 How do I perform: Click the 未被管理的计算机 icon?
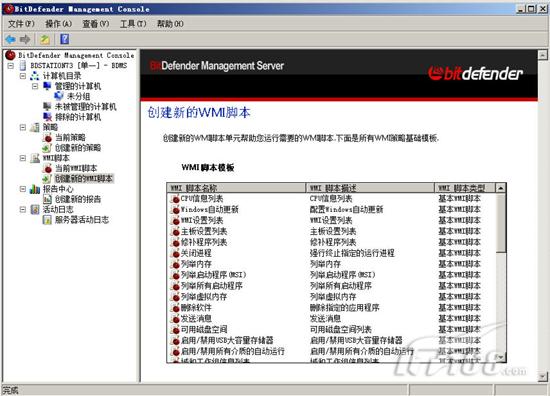pyautogui.click(x=47, y=106)
